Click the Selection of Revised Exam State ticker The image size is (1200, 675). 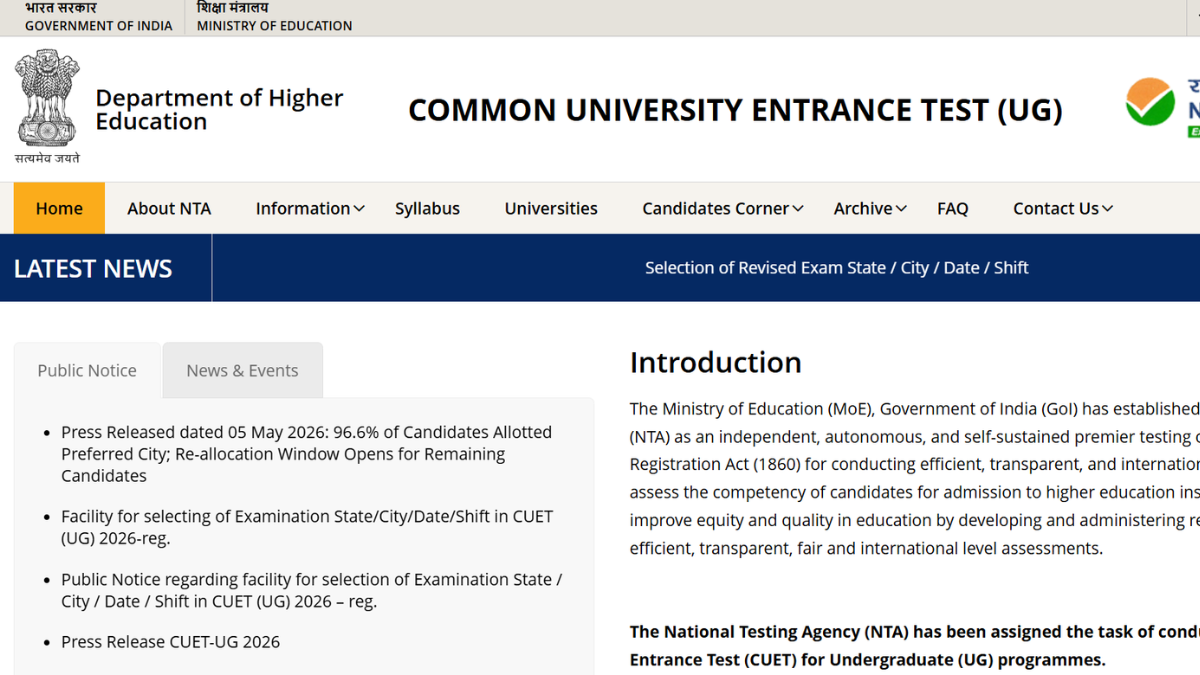click(x=837, y=268)
